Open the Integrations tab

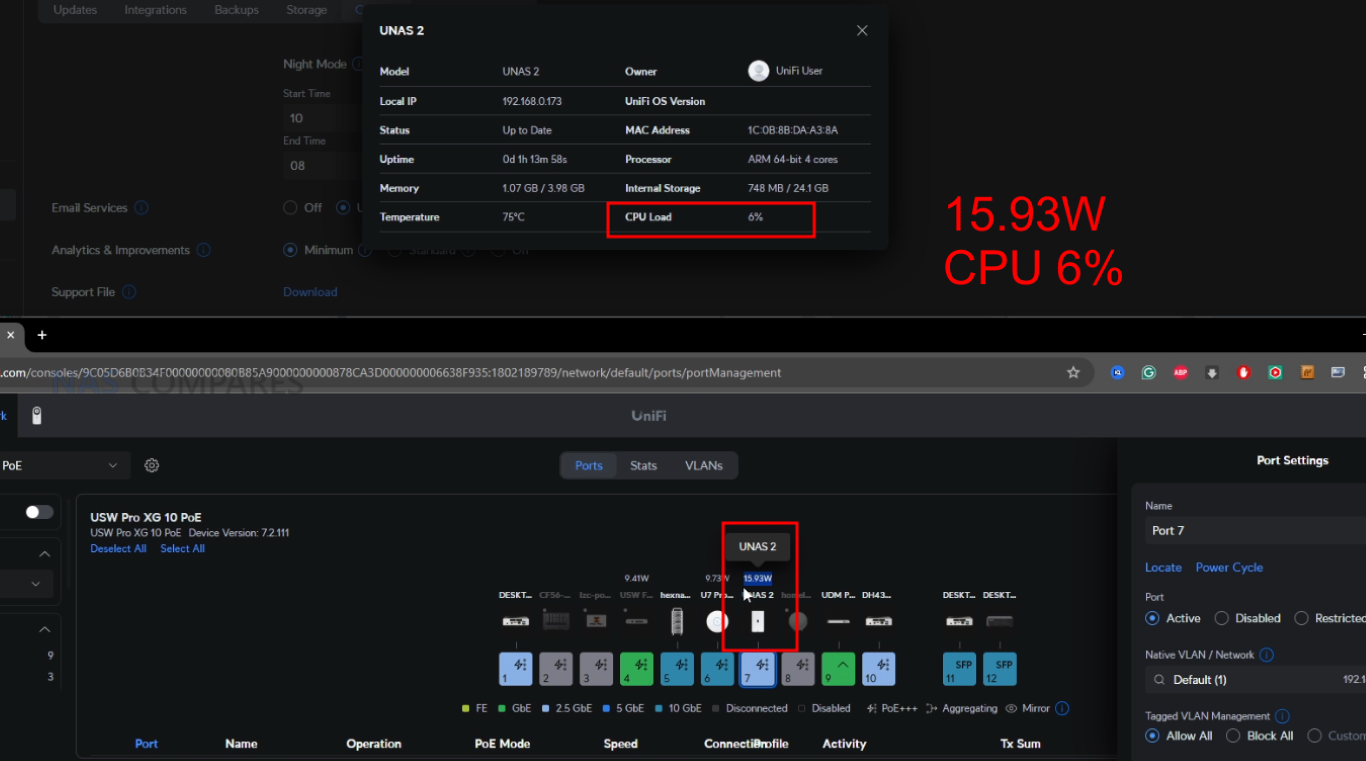tap(155, 10)
